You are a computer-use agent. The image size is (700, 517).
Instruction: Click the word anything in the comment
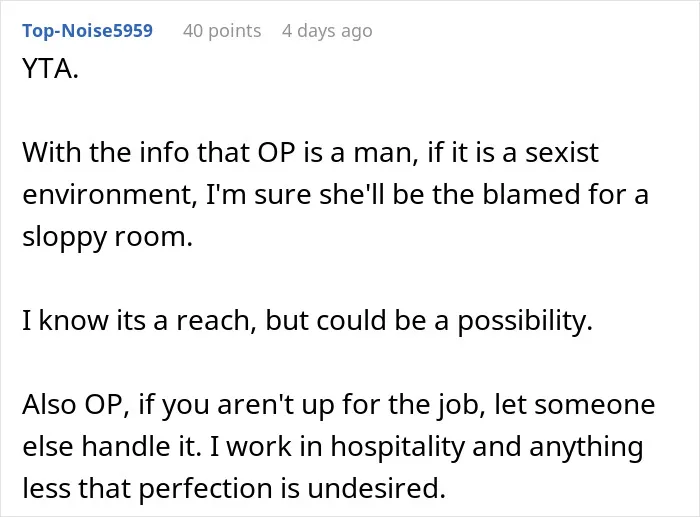point(586,447)
